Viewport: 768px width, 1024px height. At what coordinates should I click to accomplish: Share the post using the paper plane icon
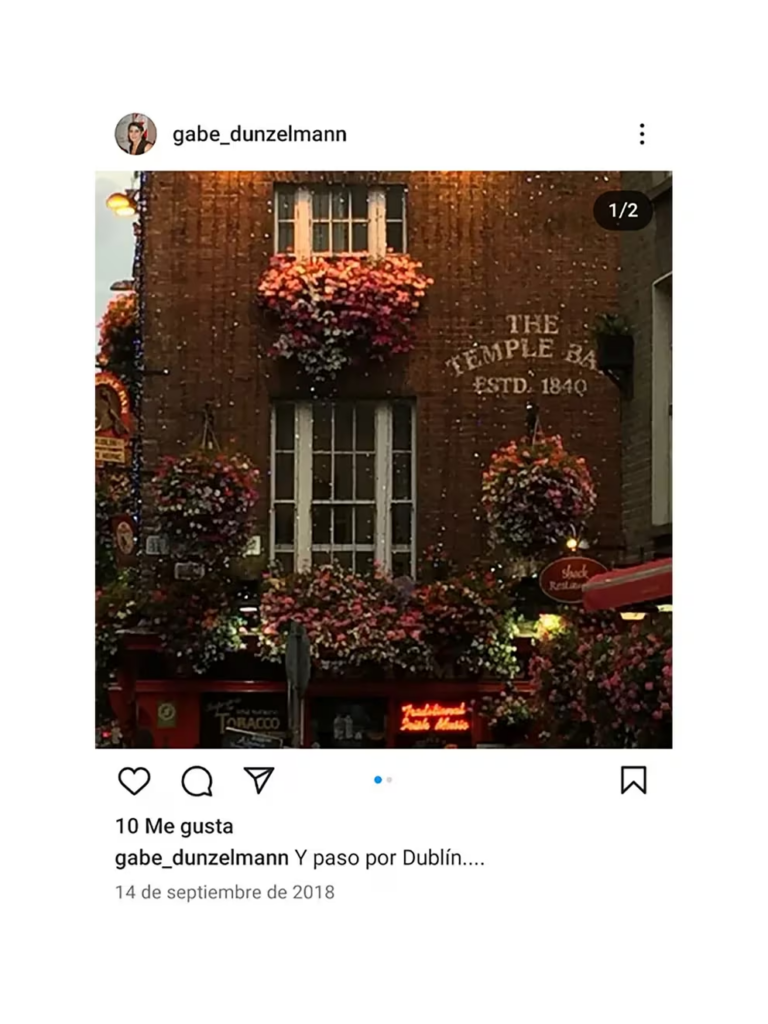[259, 780]
